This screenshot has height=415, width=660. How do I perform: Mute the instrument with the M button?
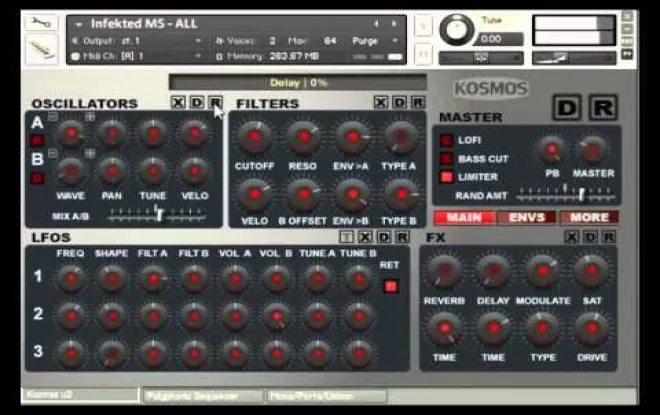click(x=423, y=55)
